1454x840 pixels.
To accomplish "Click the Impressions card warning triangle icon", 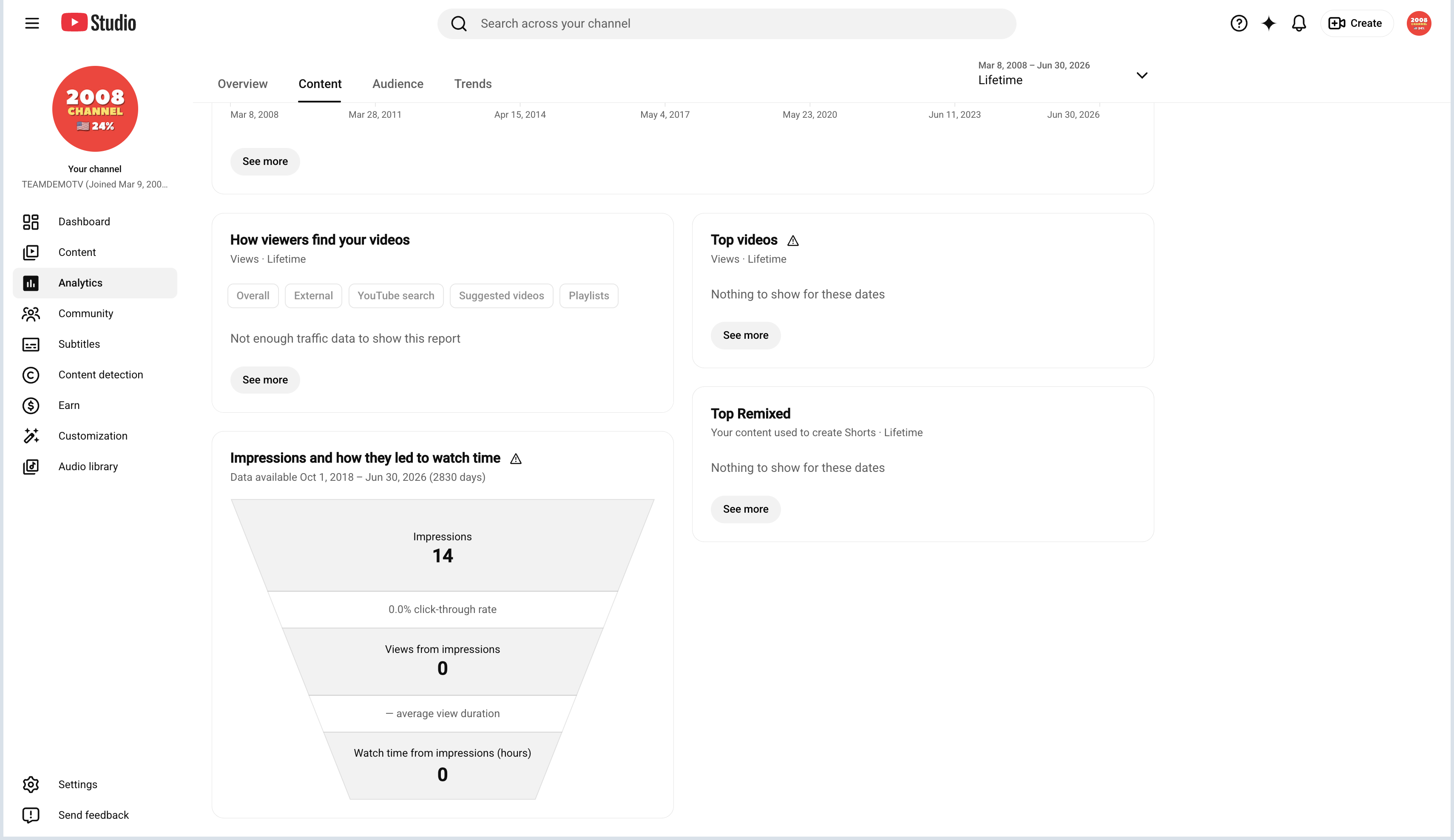I will click(x=516, y=459).
